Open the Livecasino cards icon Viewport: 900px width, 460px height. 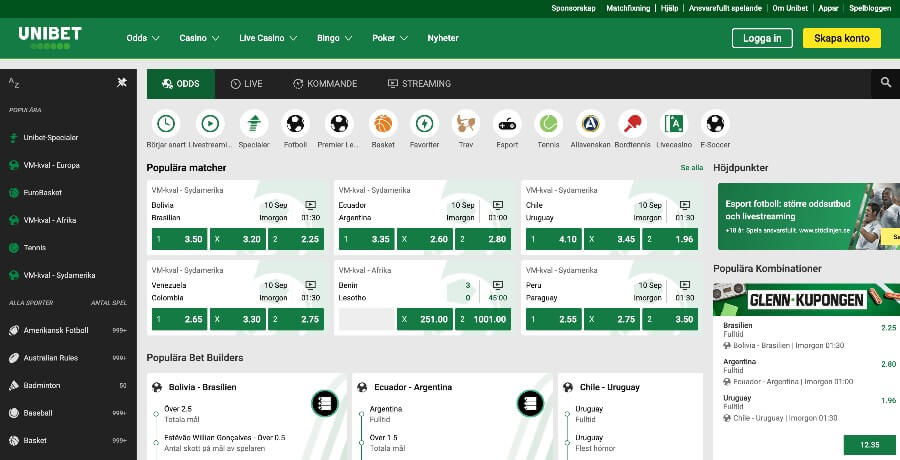[674, 123]
